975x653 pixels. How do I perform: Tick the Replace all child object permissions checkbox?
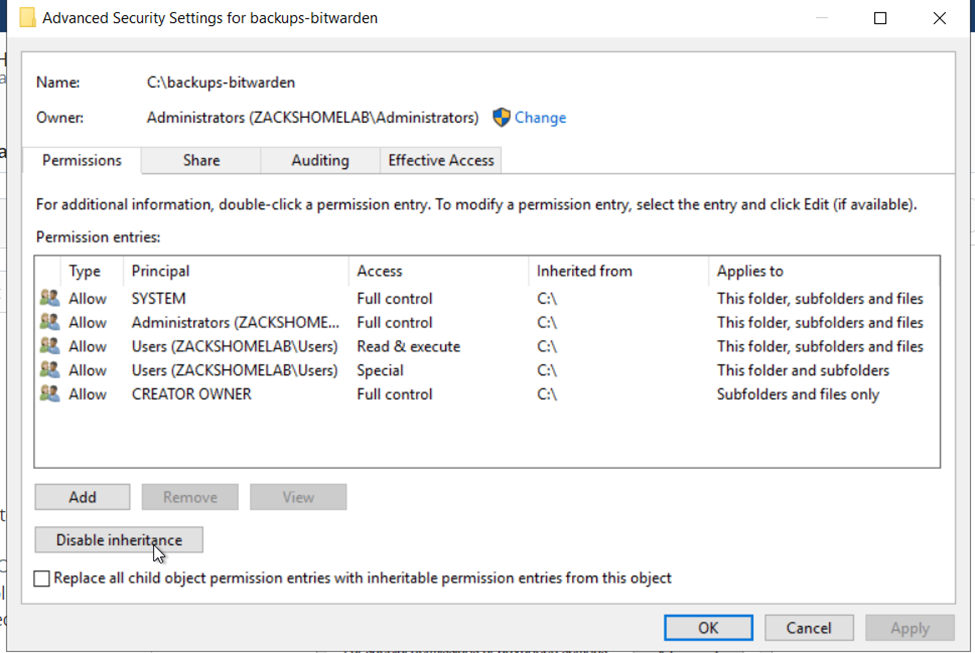click(42, 578)
